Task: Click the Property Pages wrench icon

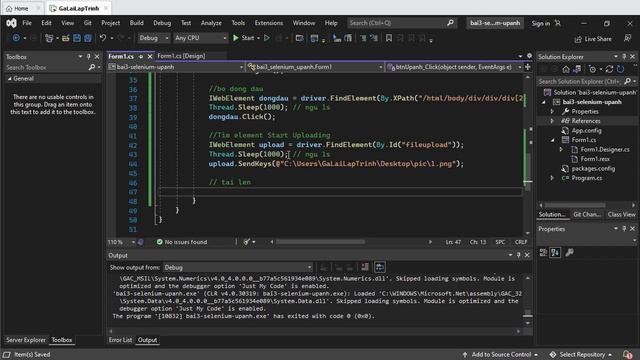Action: point(569,253)
